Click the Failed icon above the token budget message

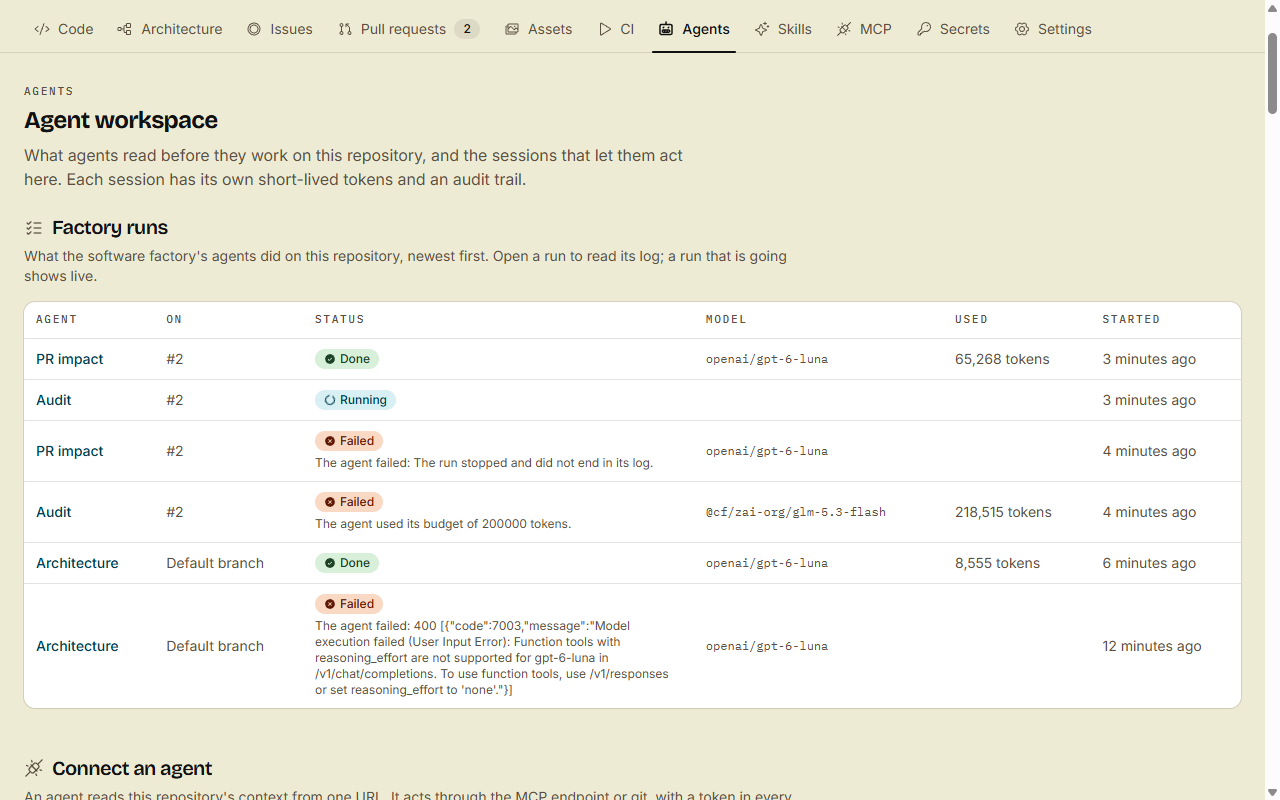click(x=330, y=502)
